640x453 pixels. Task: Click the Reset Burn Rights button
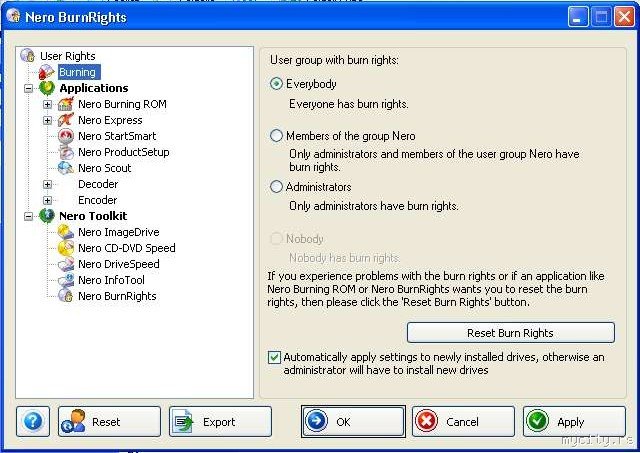(x=511, y=333)
